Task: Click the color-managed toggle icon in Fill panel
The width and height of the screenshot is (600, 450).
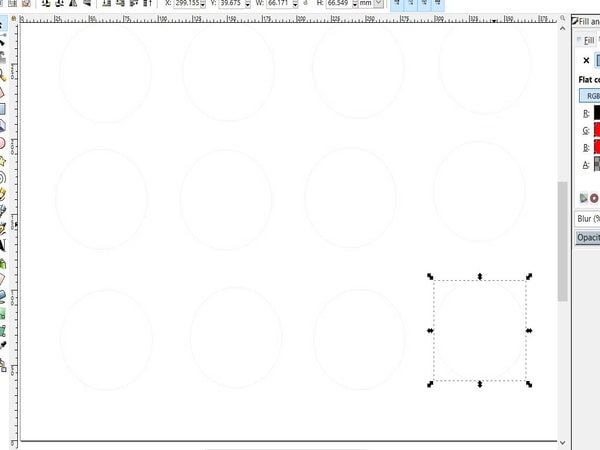Action: [x=583, y=198]
